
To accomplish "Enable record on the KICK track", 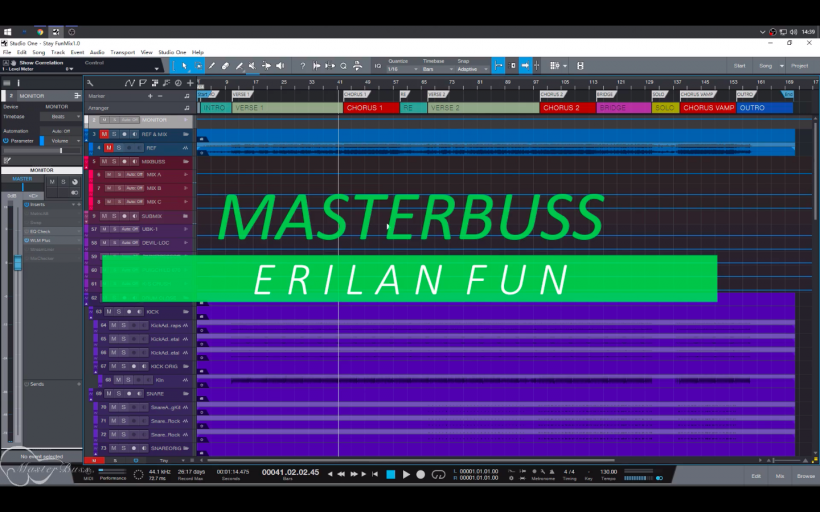I will click(x=129, y=312).
